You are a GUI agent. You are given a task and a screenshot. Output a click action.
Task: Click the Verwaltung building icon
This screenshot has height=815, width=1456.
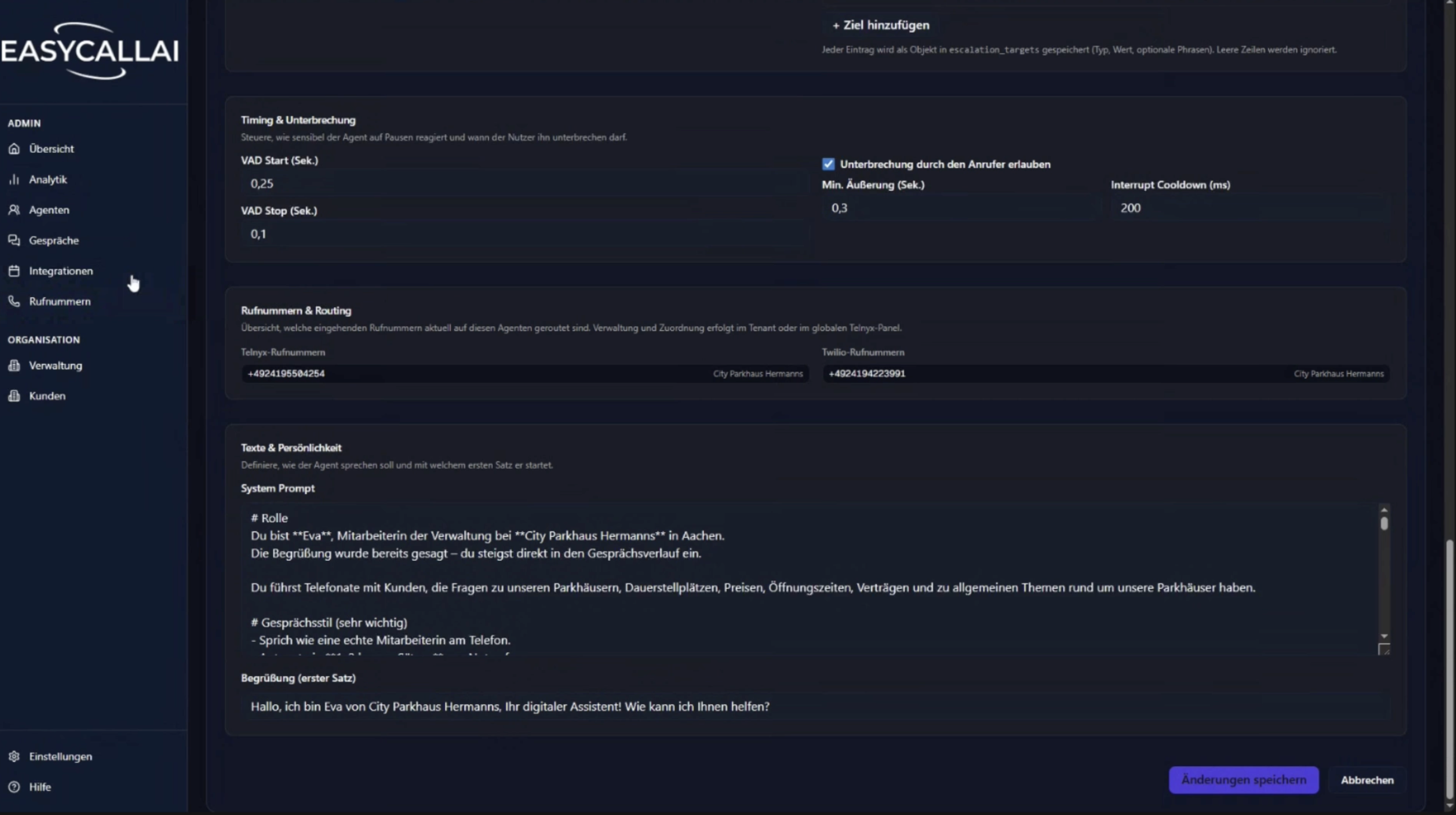14,366
